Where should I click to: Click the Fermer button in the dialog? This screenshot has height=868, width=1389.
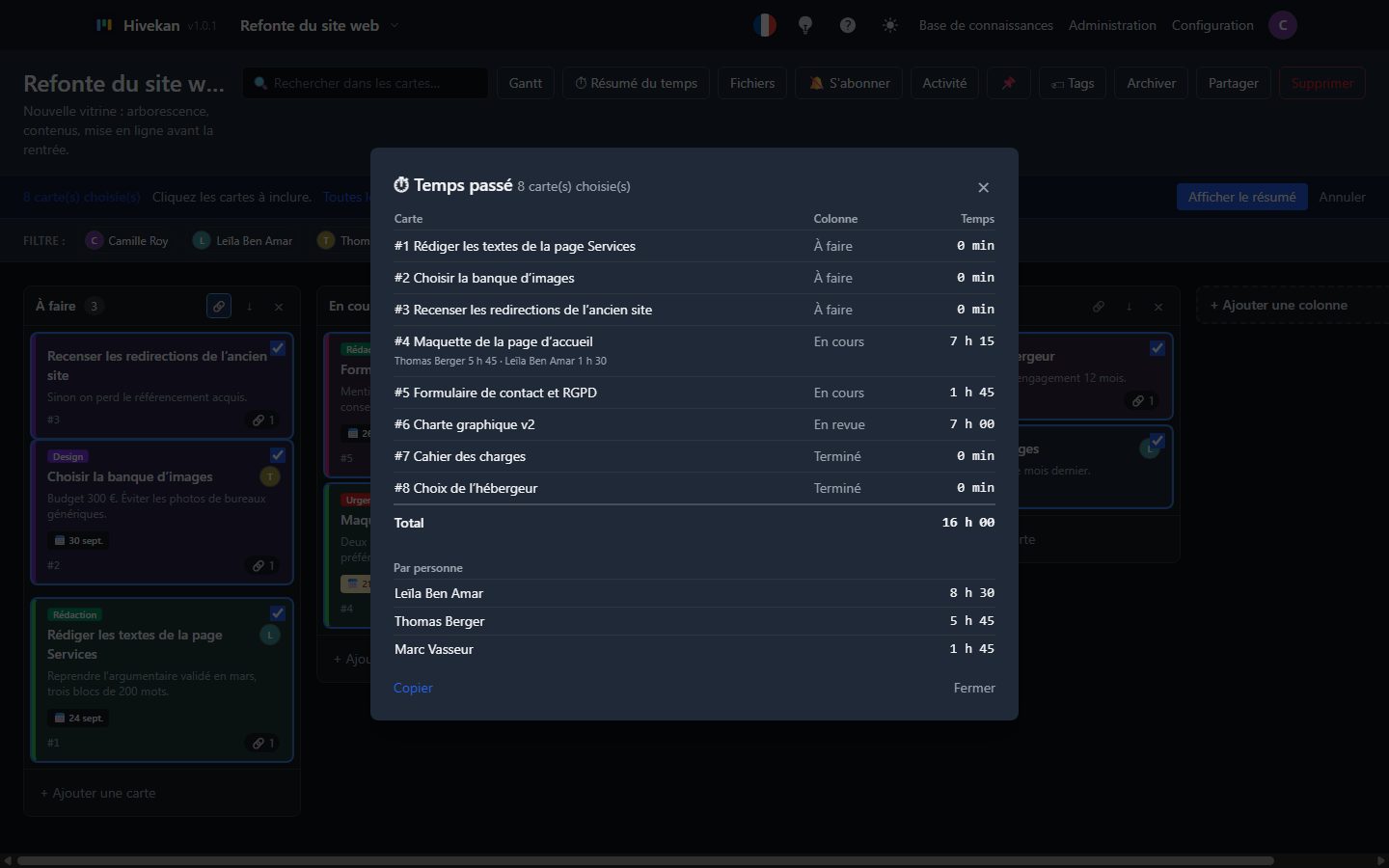[974, 688]
